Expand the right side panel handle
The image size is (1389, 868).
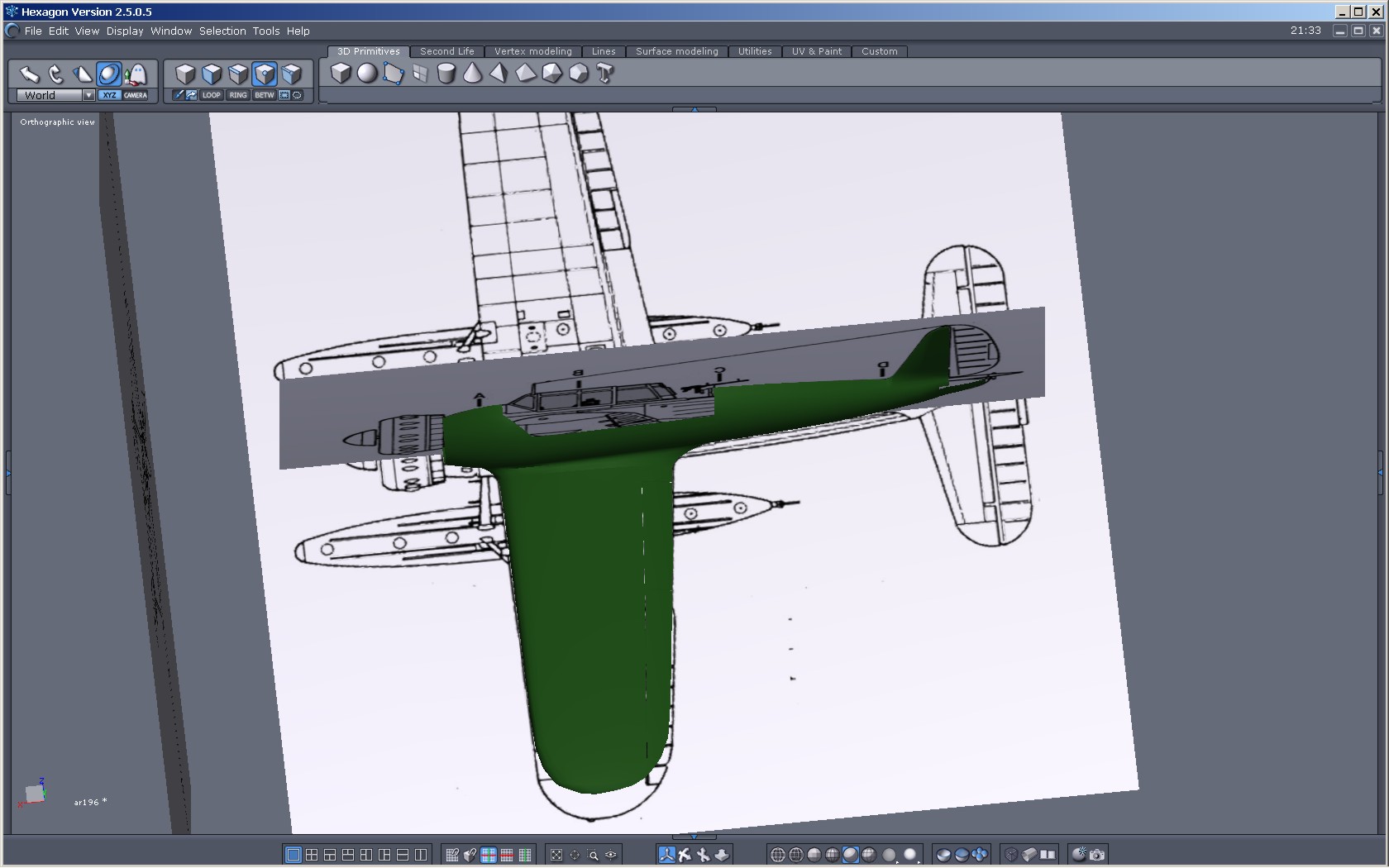click(x=1380, y=472)
